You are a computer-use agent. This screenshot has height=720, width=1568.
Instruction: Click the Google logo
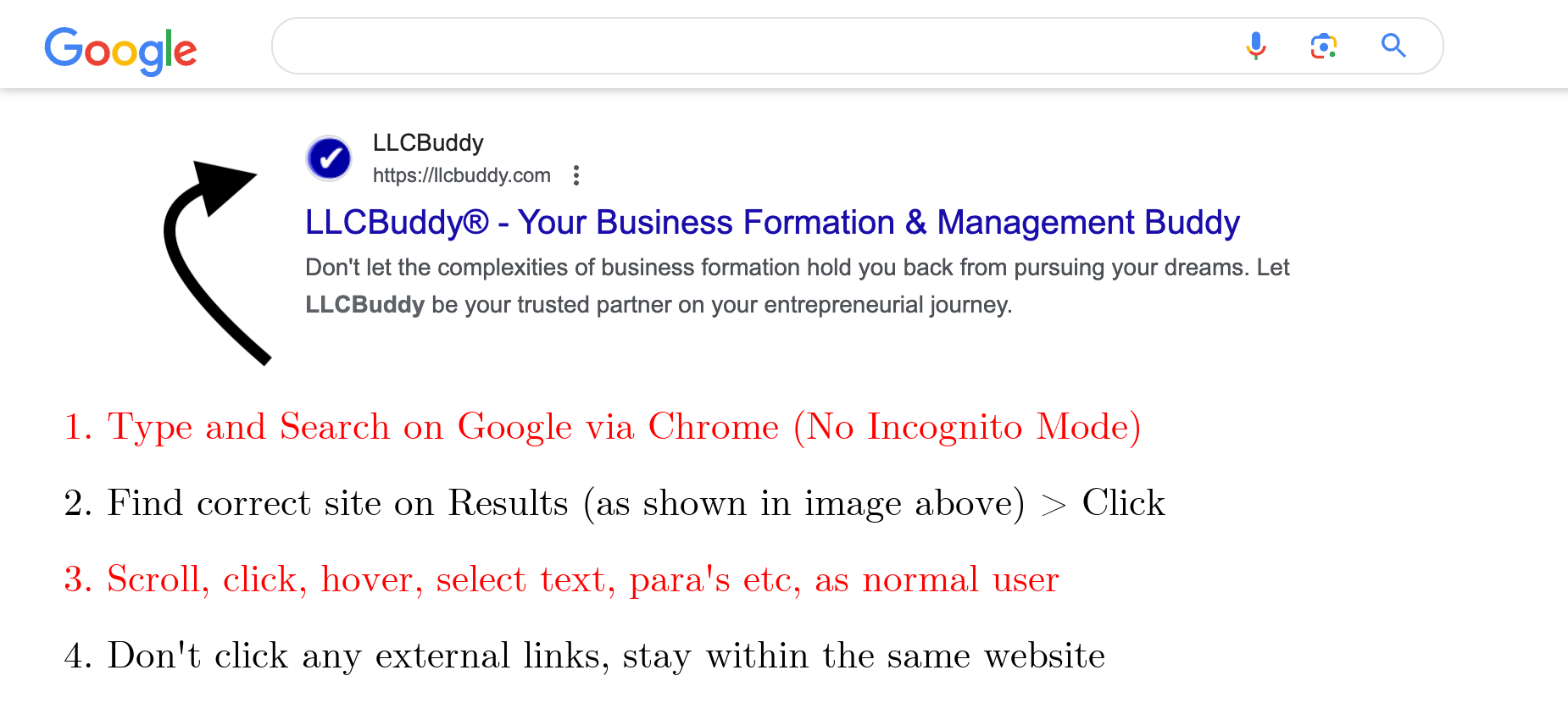[120, 51]
